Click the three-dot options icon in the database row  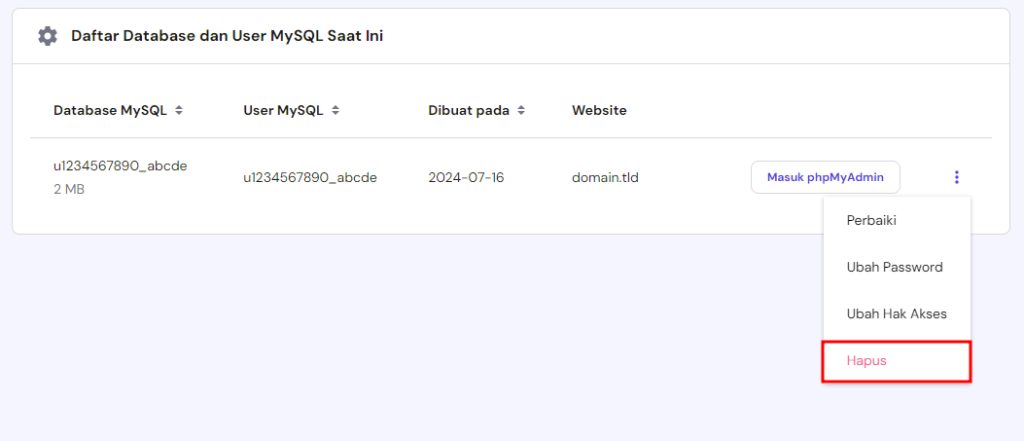pyautogui.click(x=956, y=178)
